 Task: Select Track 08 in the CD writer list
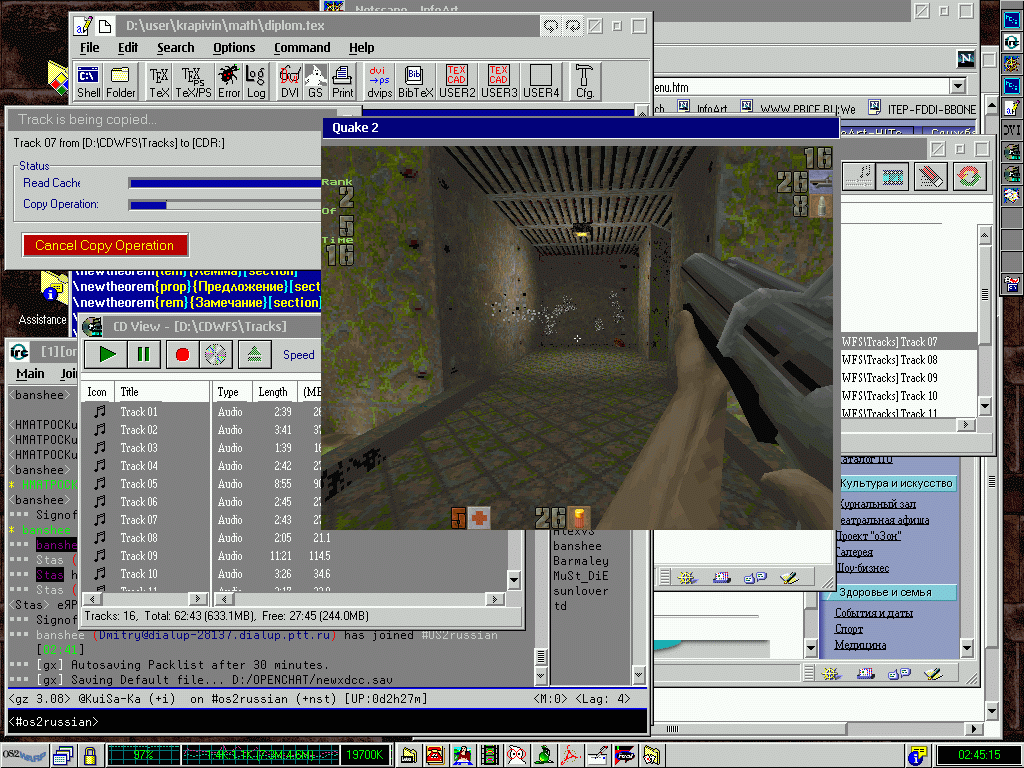point(889,360)
